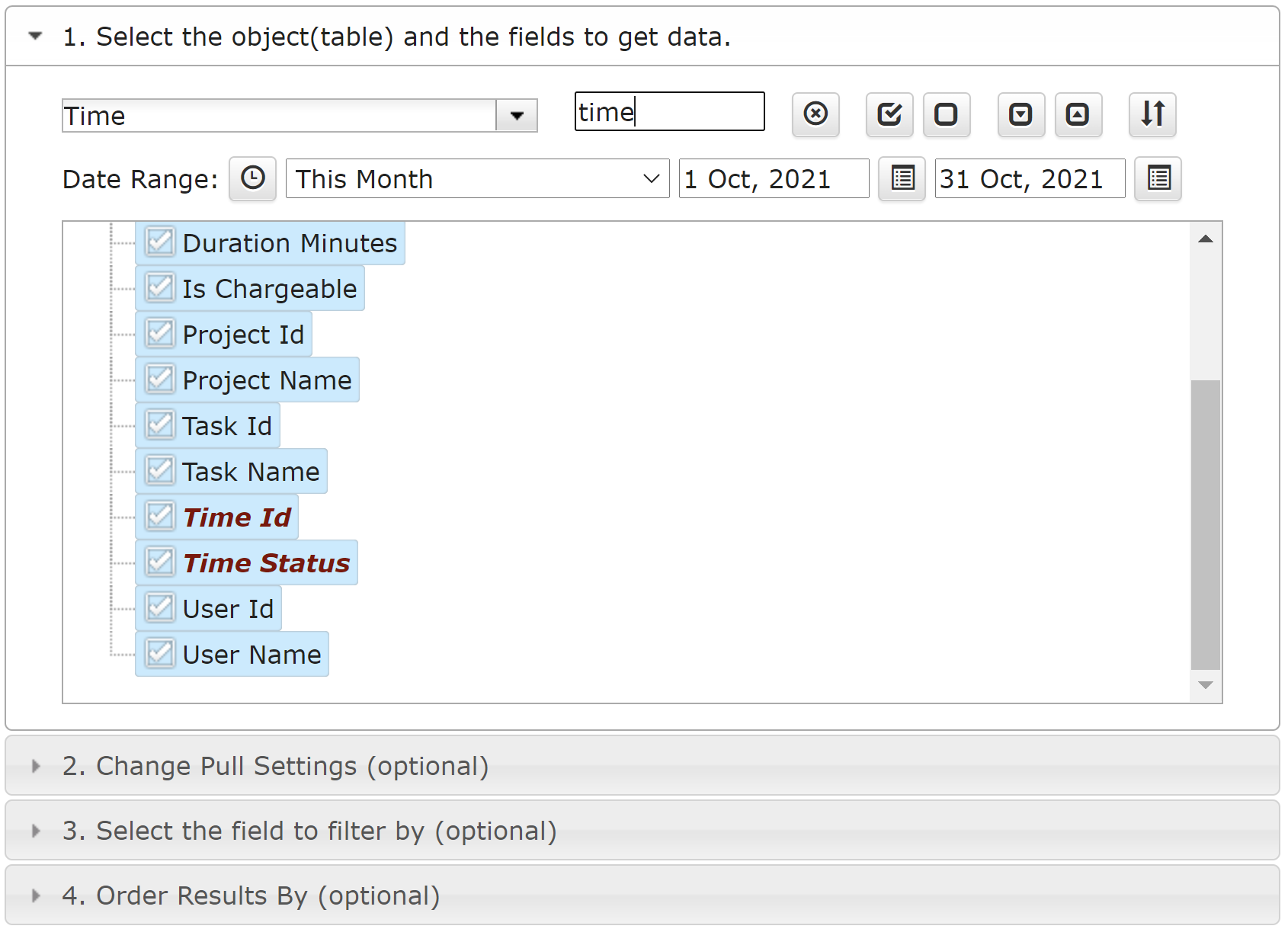Uncheck the User Name field checkbox
The width and height of the screenshot is (1288, 929).
tap(160, 654)
